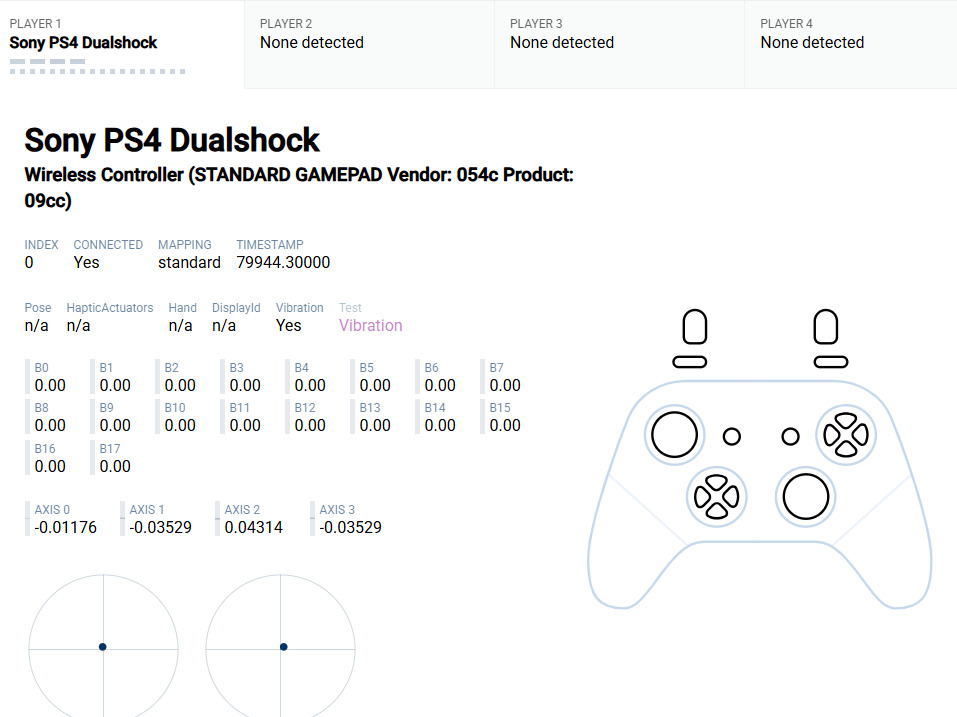The width and height of the screenshot is (957, 717).
Task: Click the B7 button value 0.00
Action: click(x=505, y=386)
